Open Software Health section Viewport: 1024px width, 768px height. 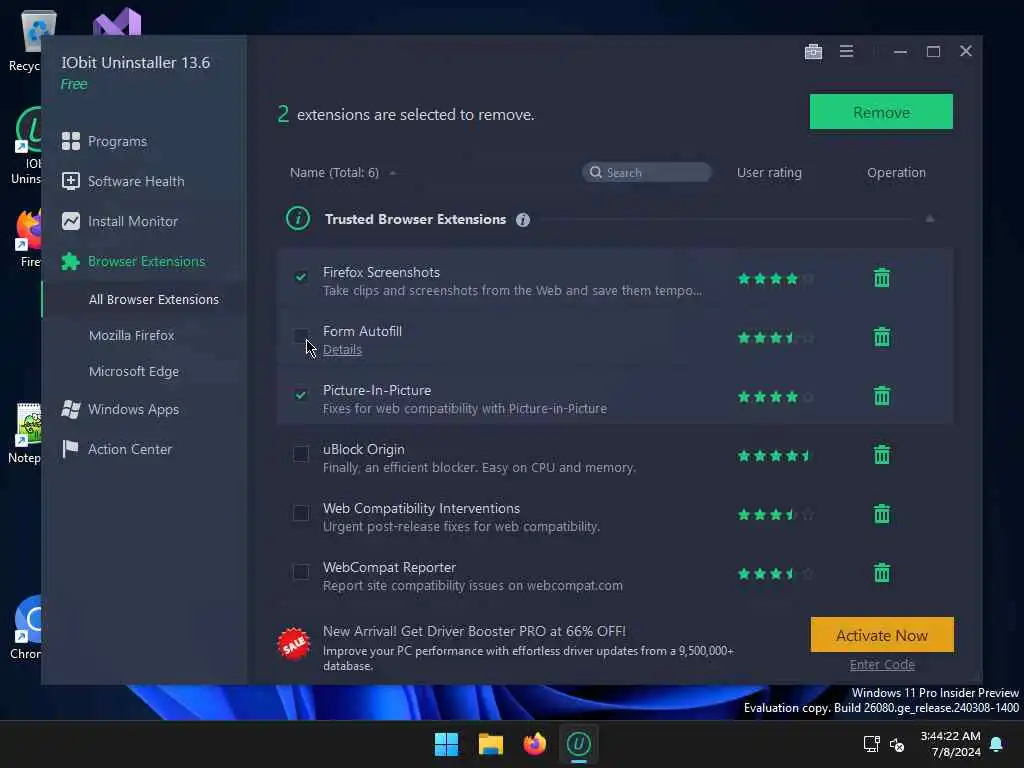click(x=136, y=181)
